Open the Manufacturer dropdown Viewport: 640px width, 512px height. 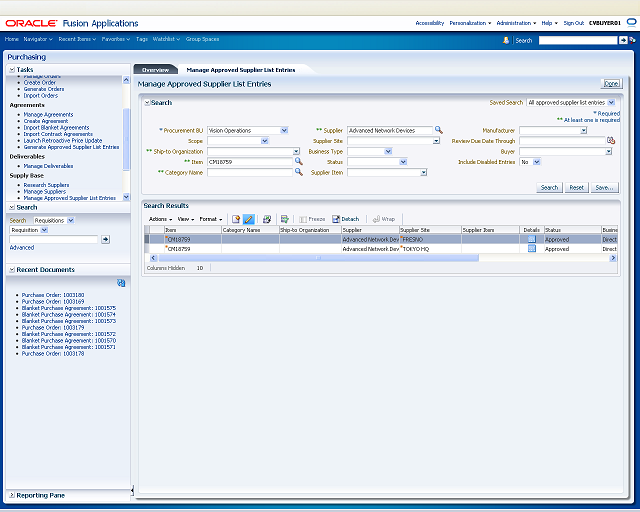584,130
